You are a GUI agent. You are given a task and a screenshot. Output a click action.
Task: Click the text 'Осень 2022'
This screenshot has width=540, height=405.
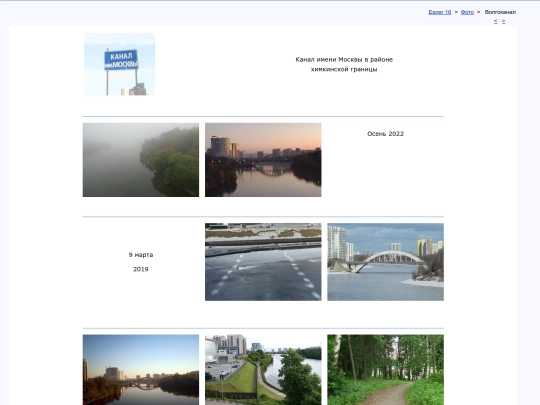[x=385, y=134]
